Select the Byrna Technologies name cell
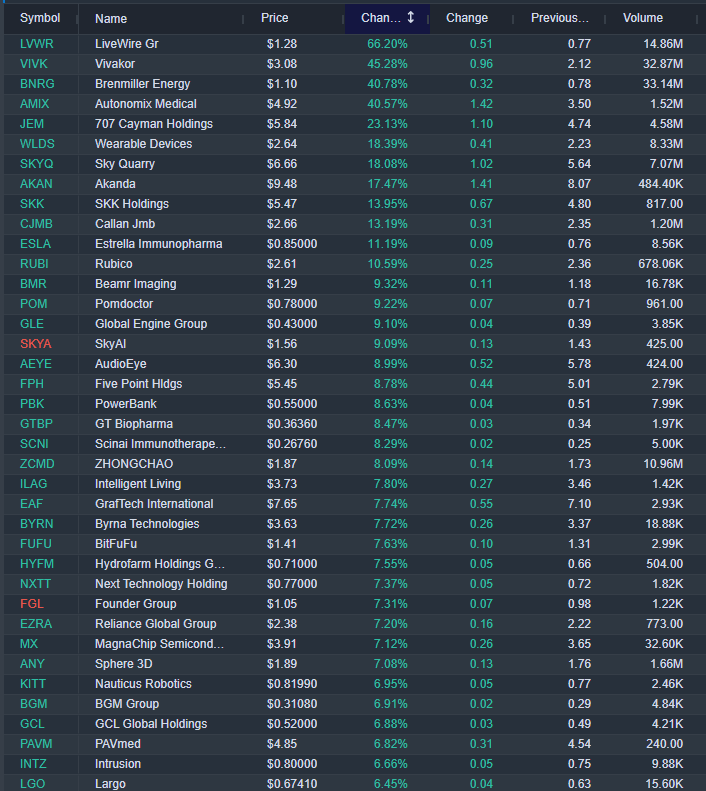The width and height of the screenshot is (706, 791). 147,524
